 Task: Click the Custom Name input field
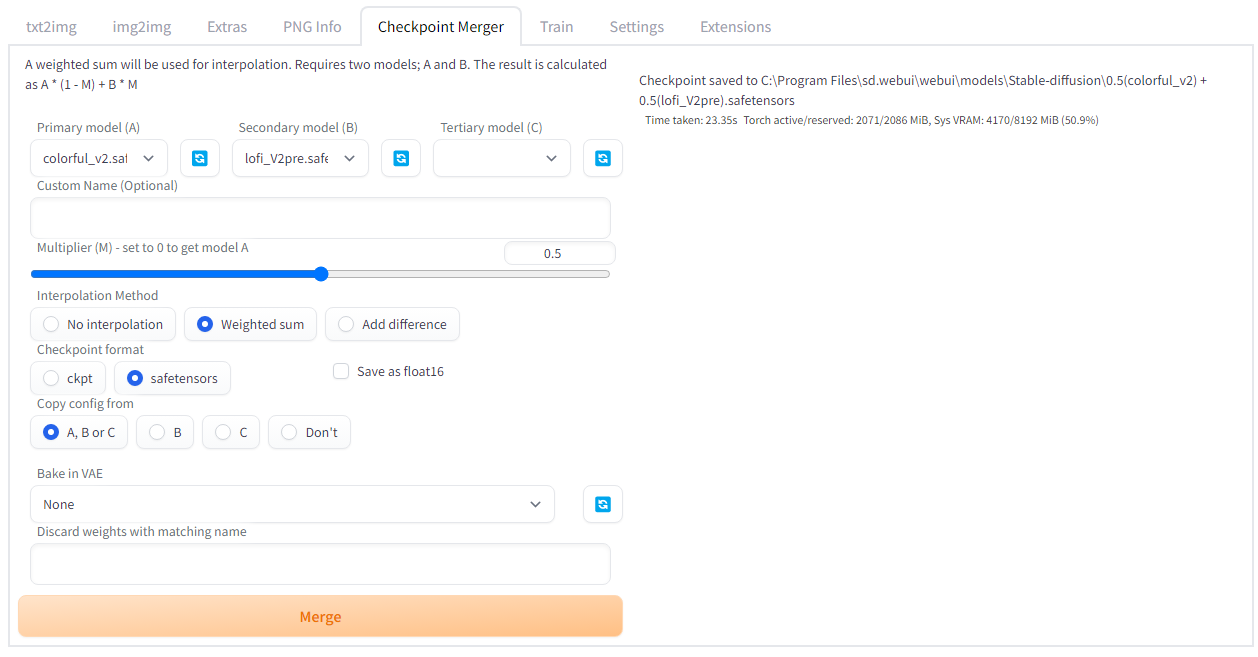tap(320, 217)
